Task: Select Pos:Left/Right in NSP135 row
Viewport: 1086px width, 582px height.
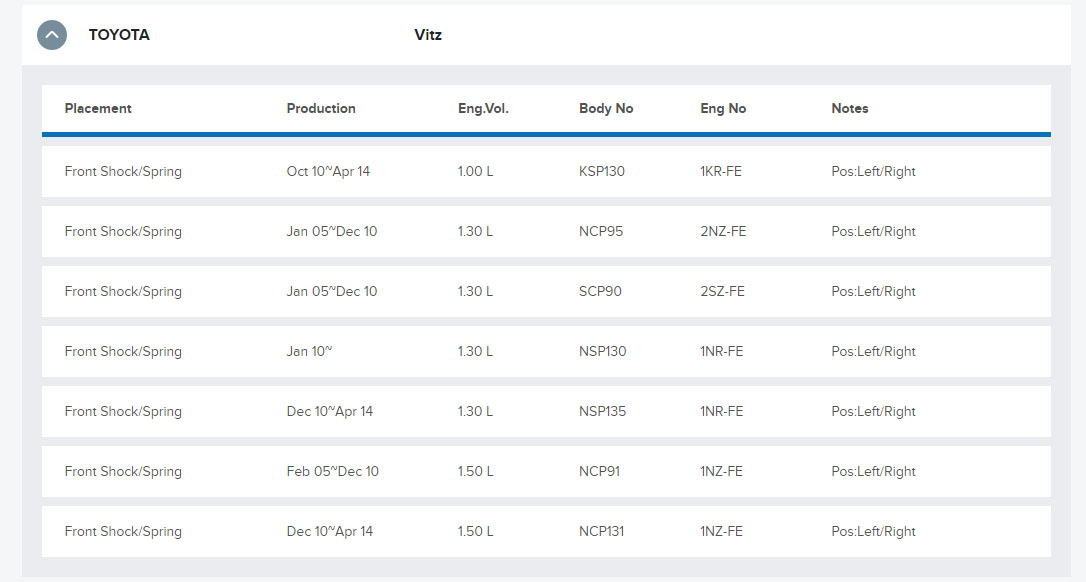Action: [873, 412]
